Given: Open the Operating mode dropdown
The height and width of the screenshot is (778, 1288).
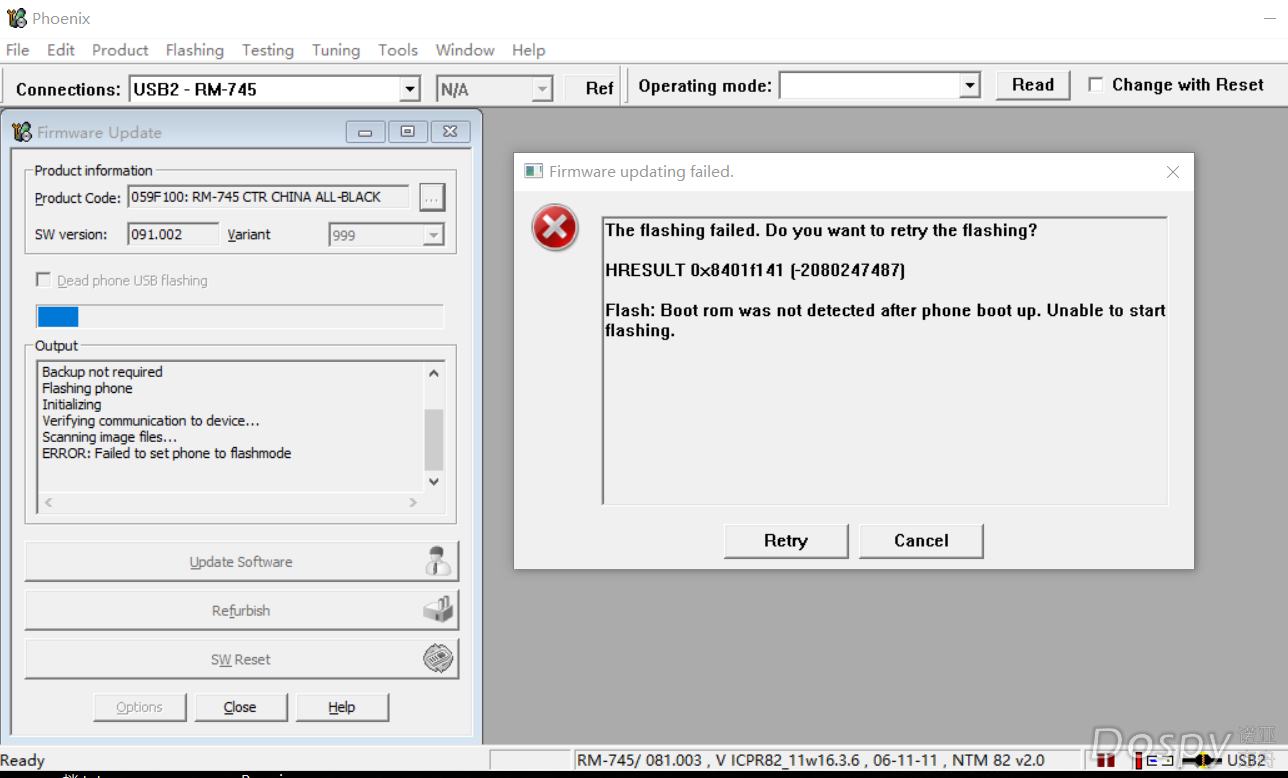Looking at the screenshot, I should [x=969, y=86].
